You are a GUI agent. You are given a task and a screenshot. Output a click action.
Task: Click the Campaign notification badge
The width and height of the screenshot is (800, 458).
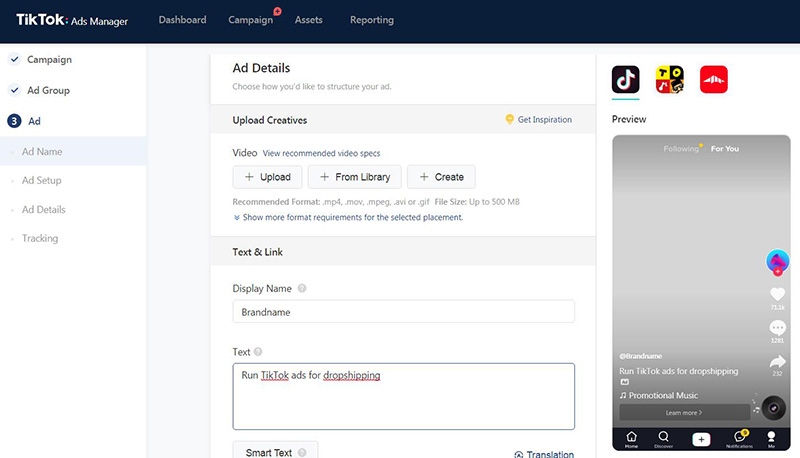pos(277,11)
